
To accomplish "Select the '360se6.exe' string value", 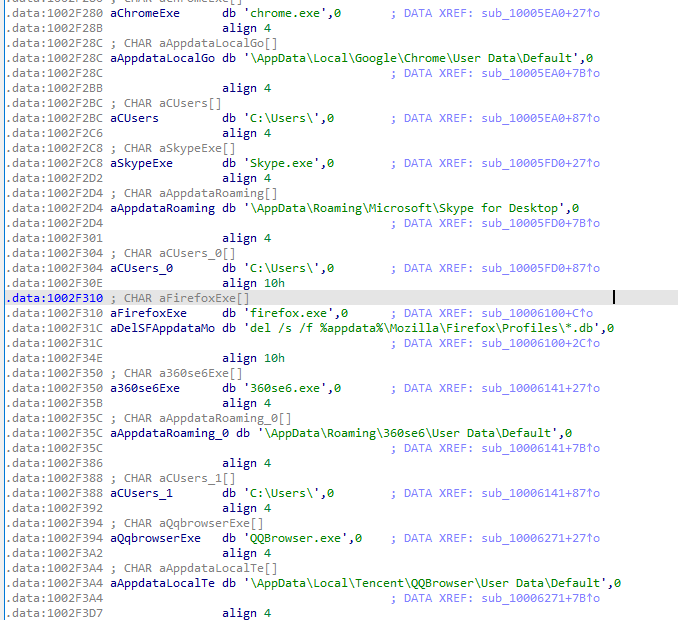I will coord(285,388).
